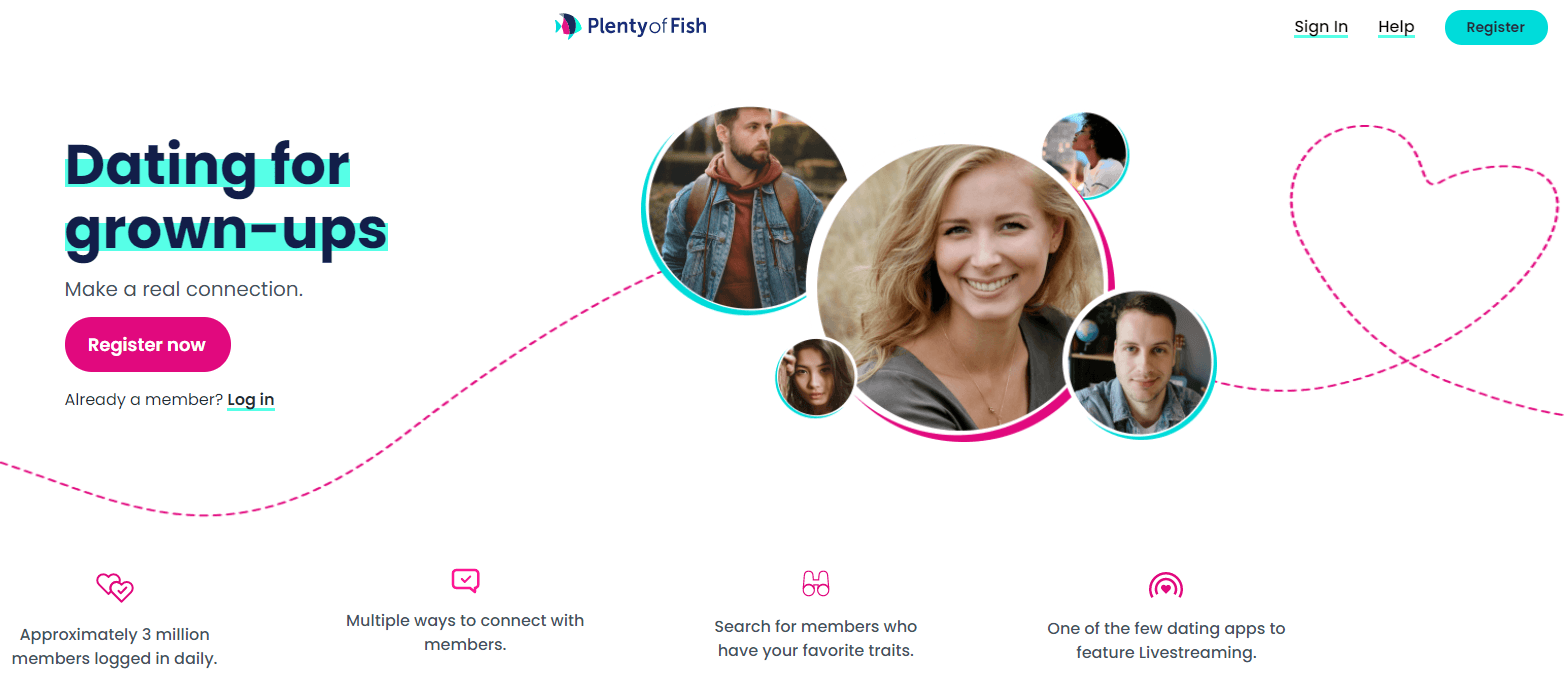1565x698 pixels.
Task: Click the Livestreaming feature description text
Action: [x=1166, y=641]
